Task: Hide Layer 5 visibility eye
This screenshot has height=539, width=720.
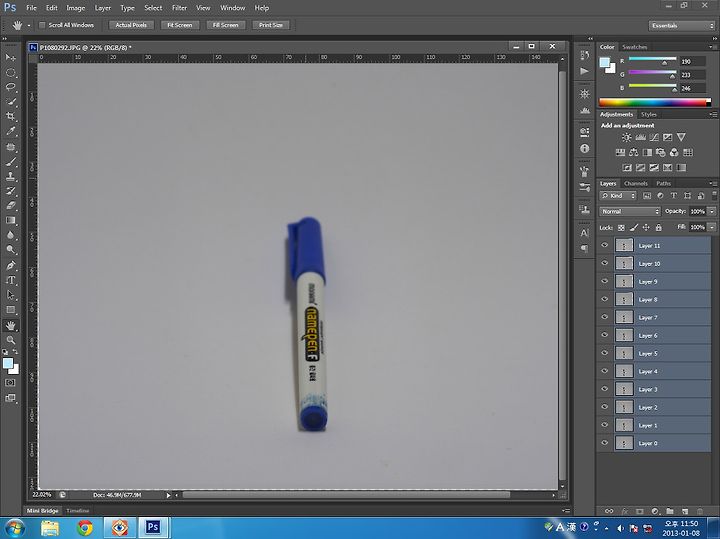Action: (604, 353)
